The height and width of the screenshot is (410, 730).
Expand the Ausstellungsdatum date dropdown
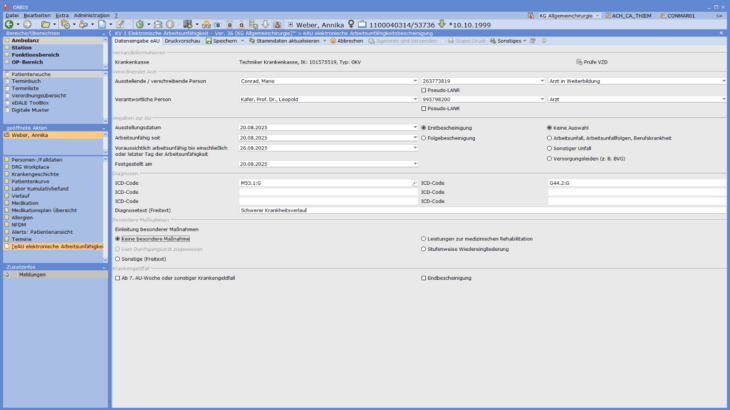pyautogui.click(x=414, y=128)
